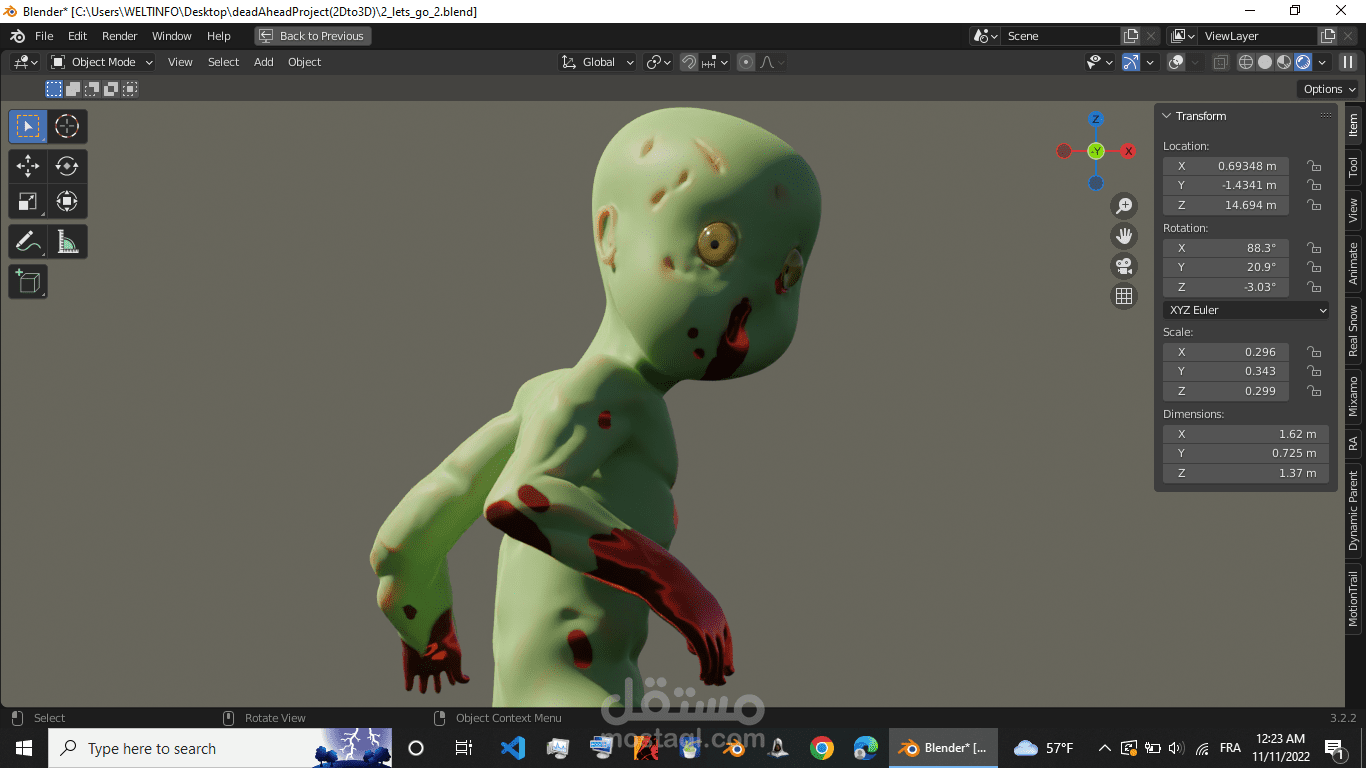
Task: Click the Blender logo menu icon
Action: tap(17, 36)
